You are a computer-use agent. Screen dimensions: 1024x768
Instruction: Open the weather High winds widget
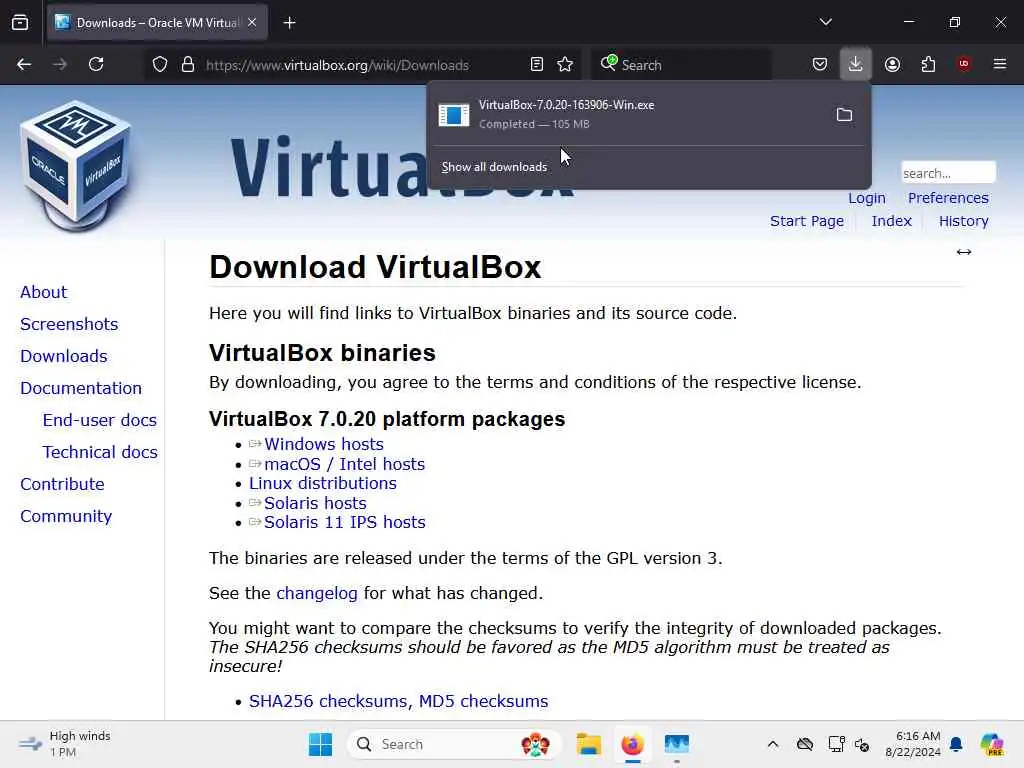pyautogui.click(x=65, y=744)
